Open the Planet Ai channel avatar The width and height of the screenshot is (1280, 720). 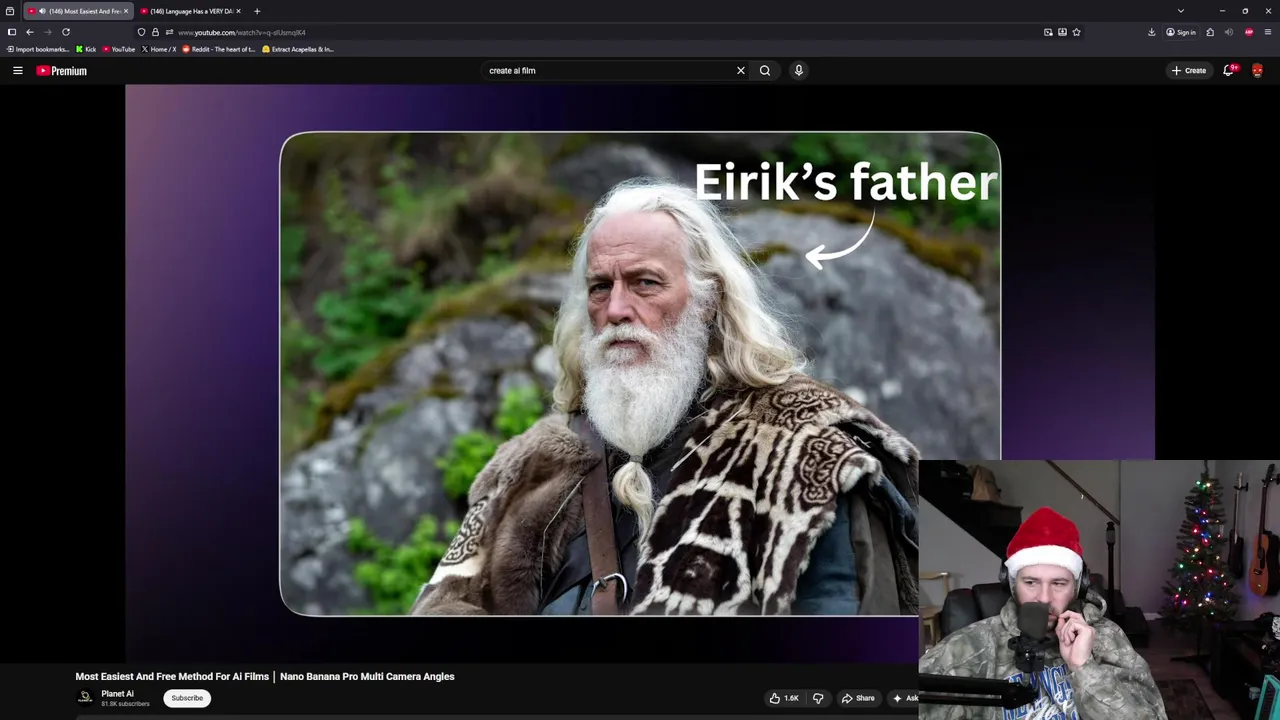tap(86, 698)
